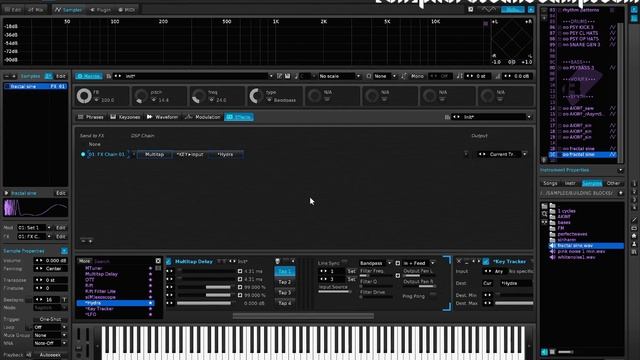
Task: Switch to the Modulation tab
Action: coord(203,117)
